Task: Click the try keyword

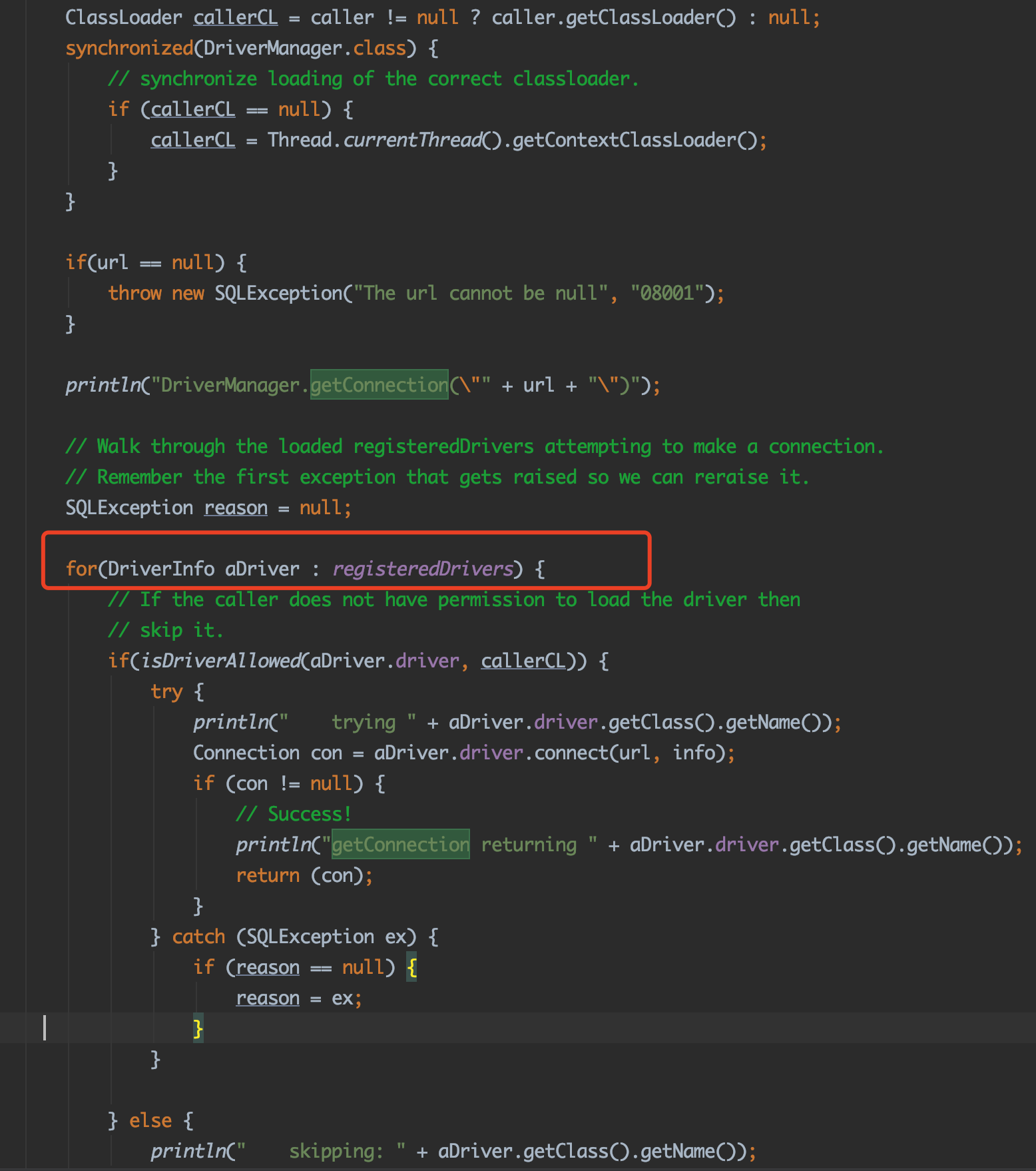Action: pos(166,691)
